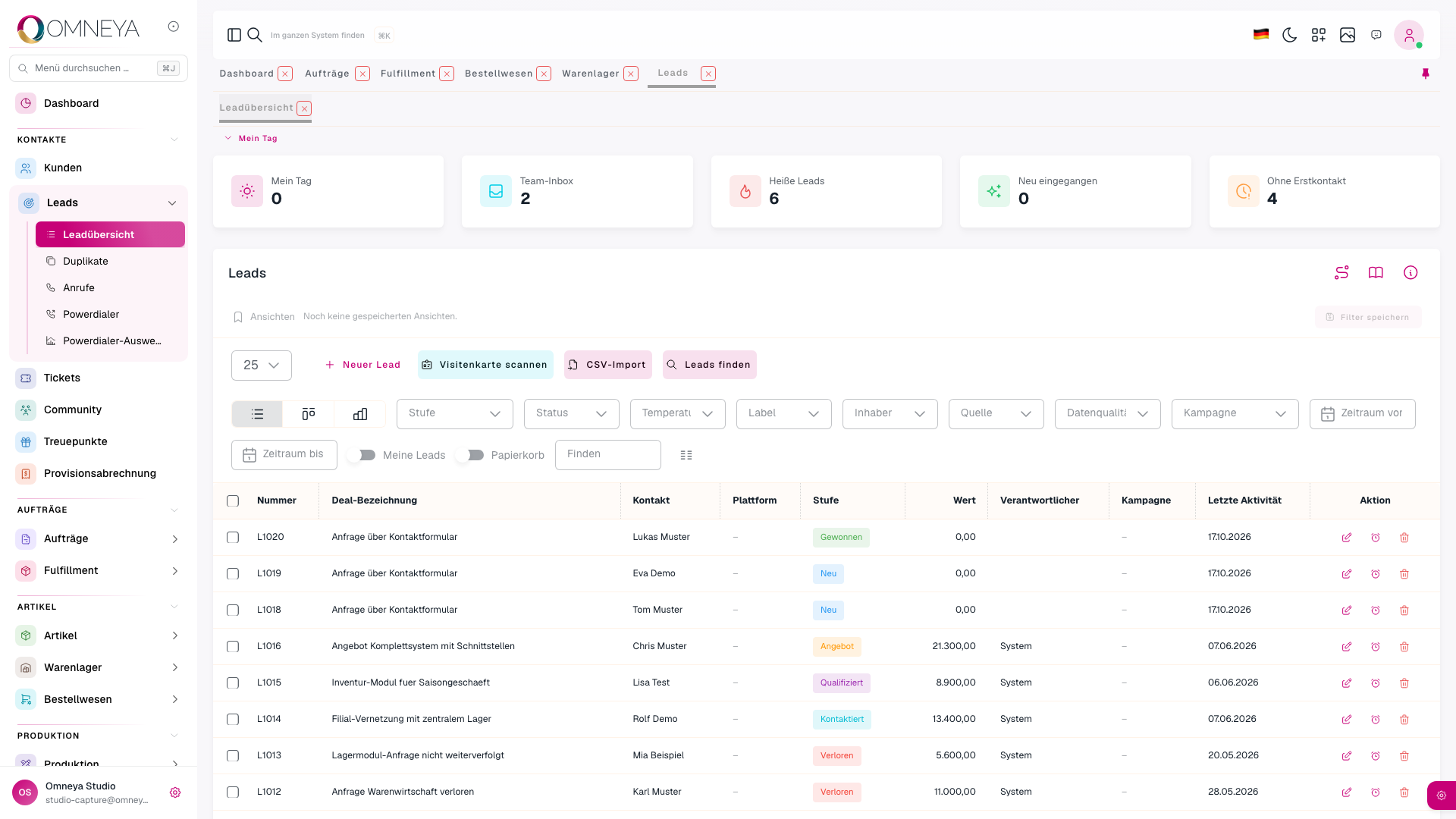The width and height of the screenshot is (1456, 819).
Task: Set reminder alarm for lead L1019
Action: (x=1376, y=574)
